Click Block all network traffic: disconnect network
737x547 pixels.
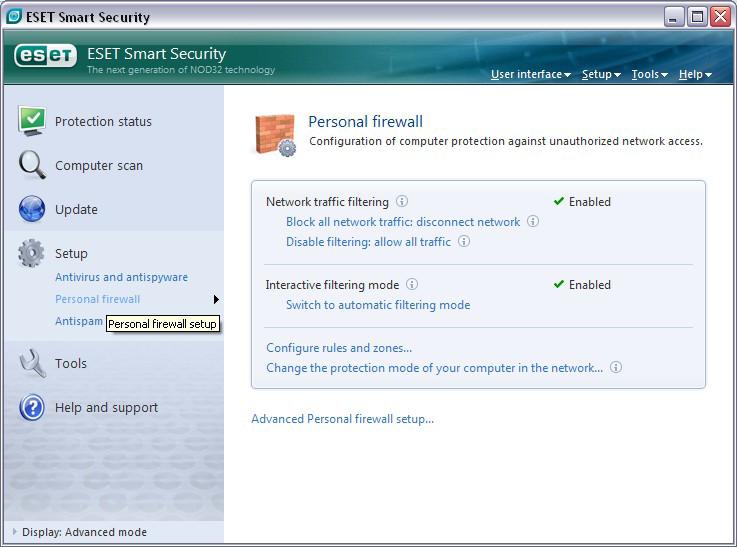coord(403,221)
